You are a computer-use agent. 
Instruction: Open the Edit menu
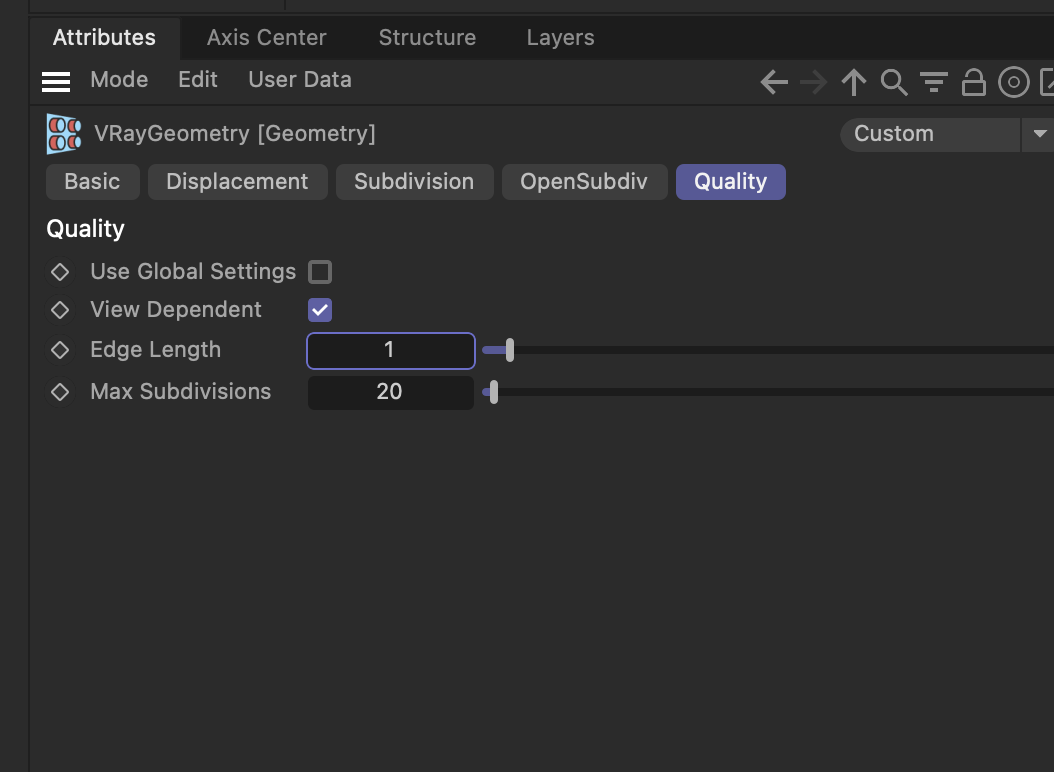click(x=198, y=80)
